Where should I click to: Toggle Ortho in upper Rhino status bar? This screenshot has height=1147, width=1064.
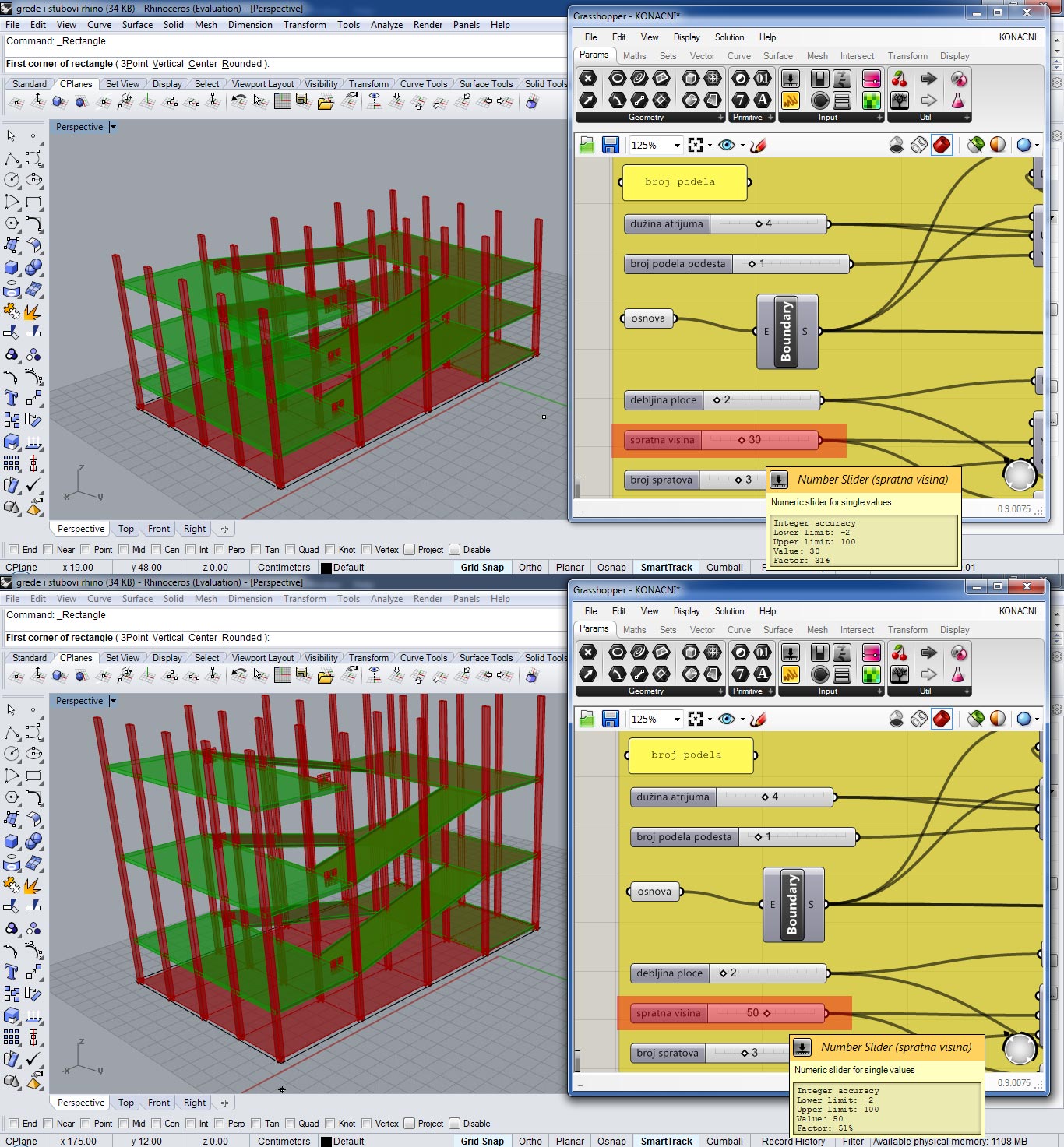click(530, 568)
